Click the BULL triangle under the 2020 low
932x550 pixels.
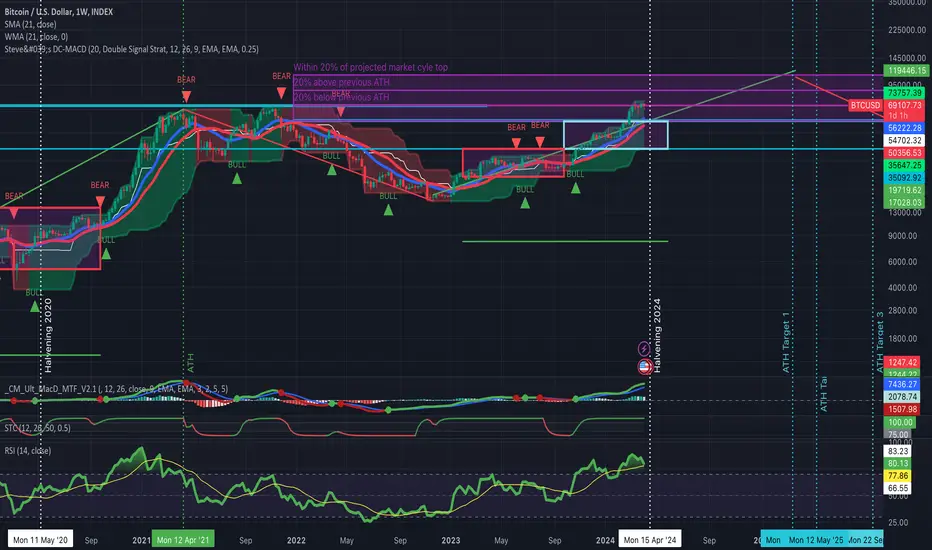tap(34, 306)
